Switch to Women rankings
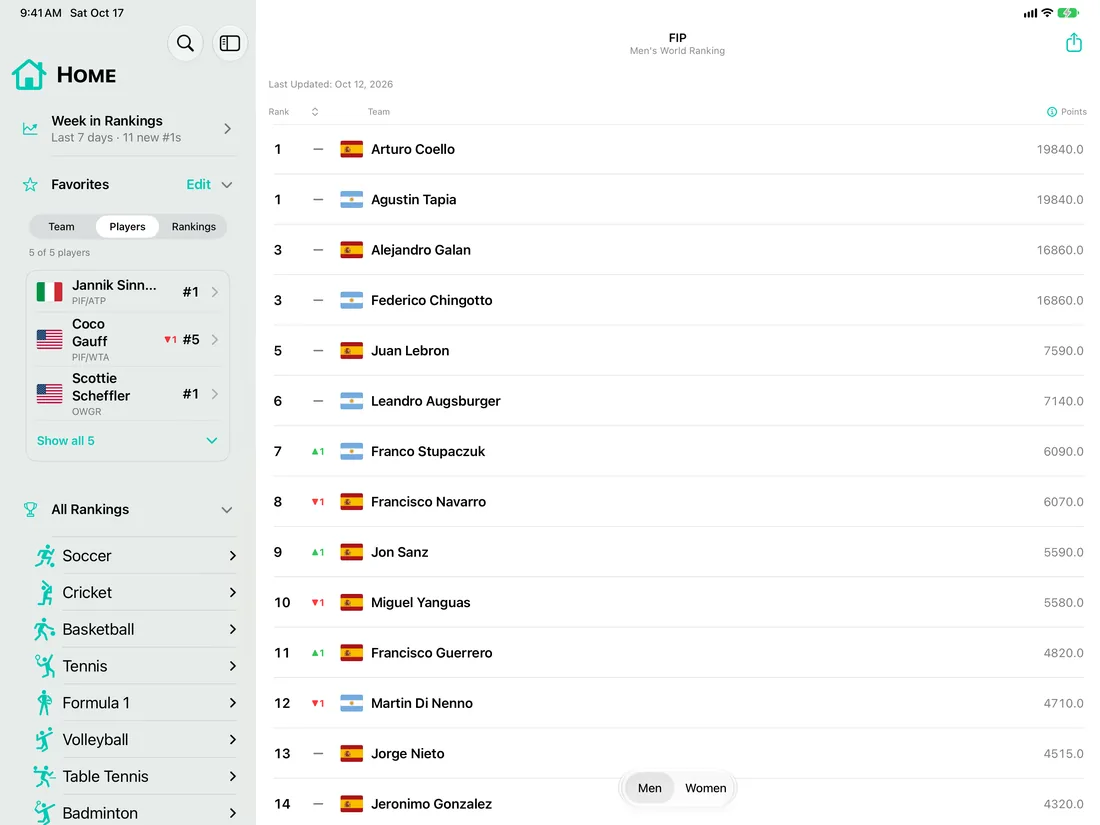1100x825 pixels. point(705,788)
